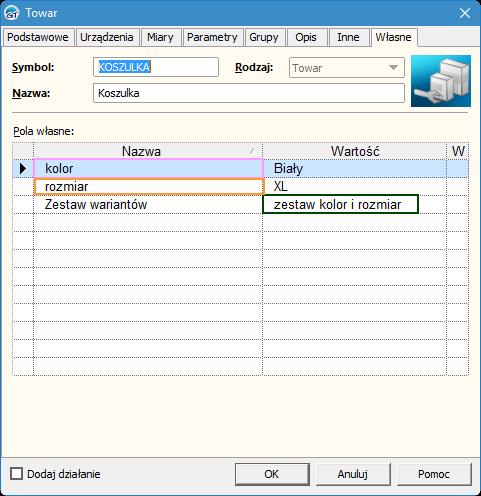
Task: Open the Urządzenia tab
Action: tap(107, 37)
